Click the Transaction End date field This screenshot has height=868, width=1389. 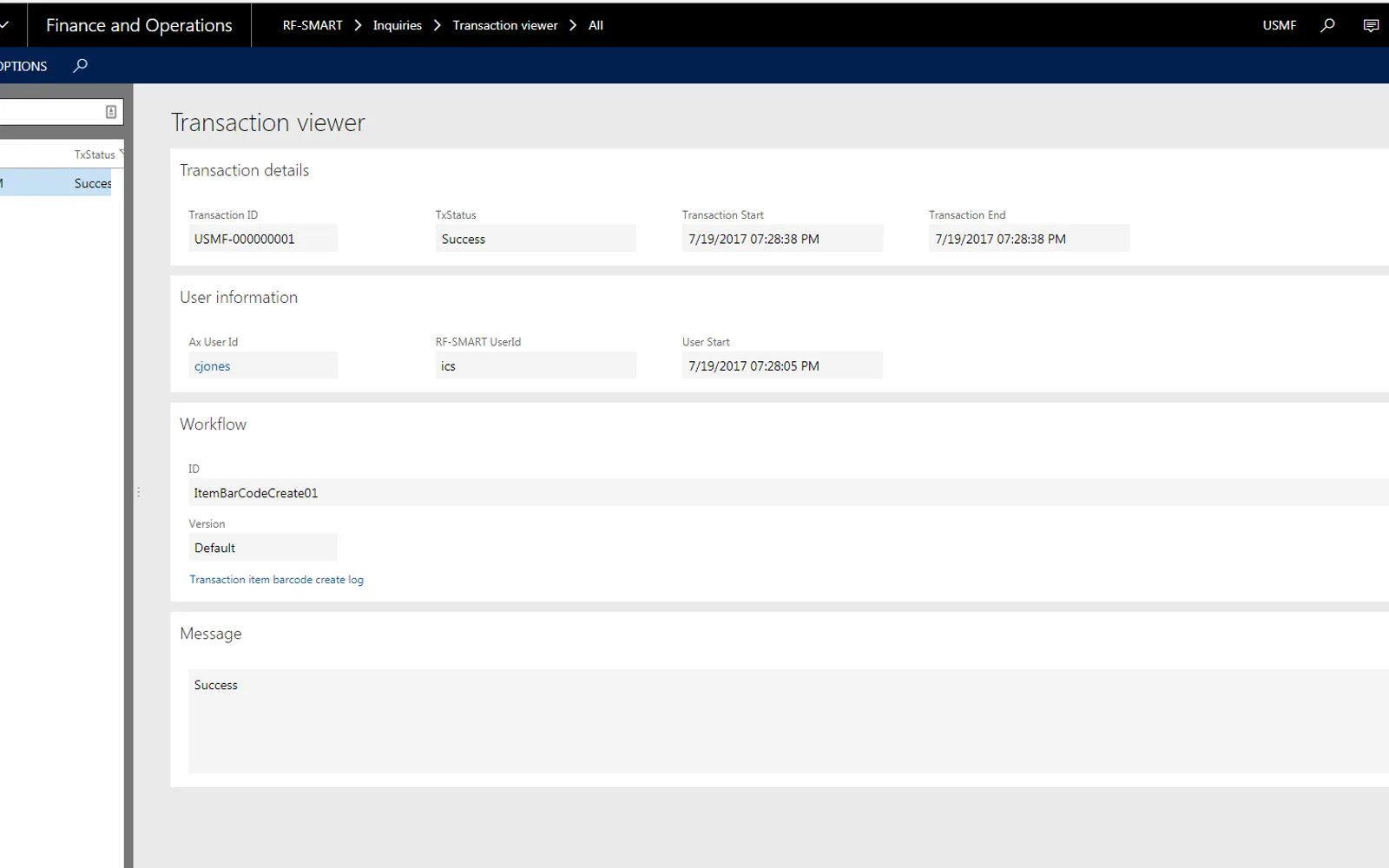click(x=1029, y=239)
